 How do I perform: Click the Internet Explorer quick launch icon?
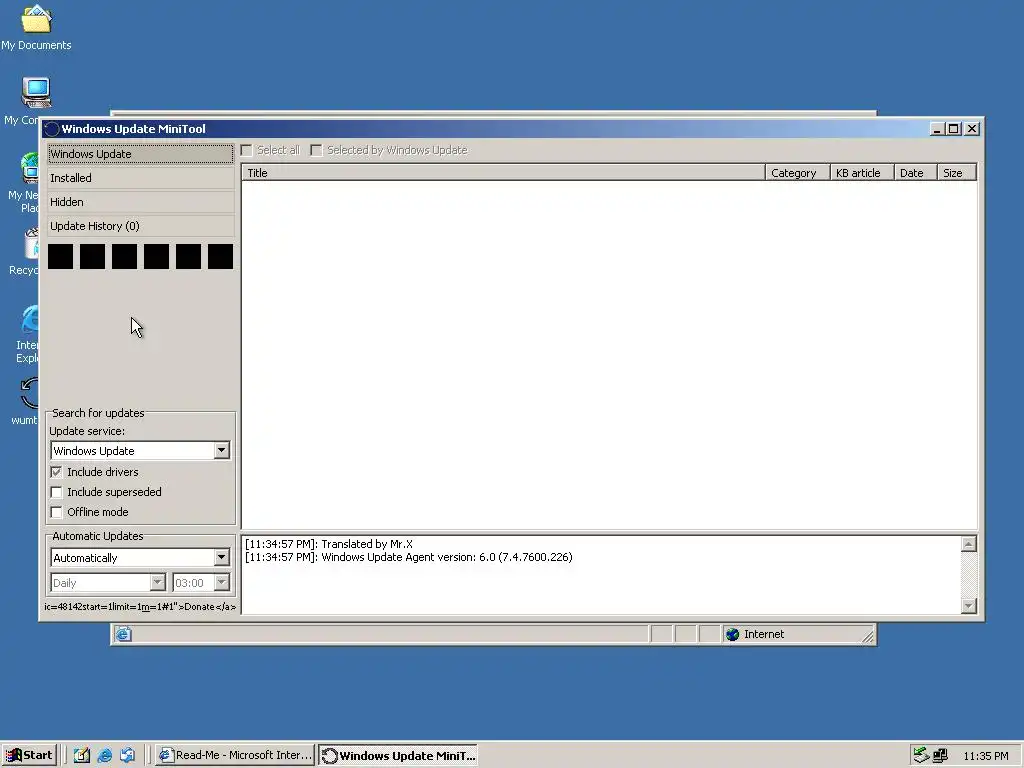click(x=104, y=756)
